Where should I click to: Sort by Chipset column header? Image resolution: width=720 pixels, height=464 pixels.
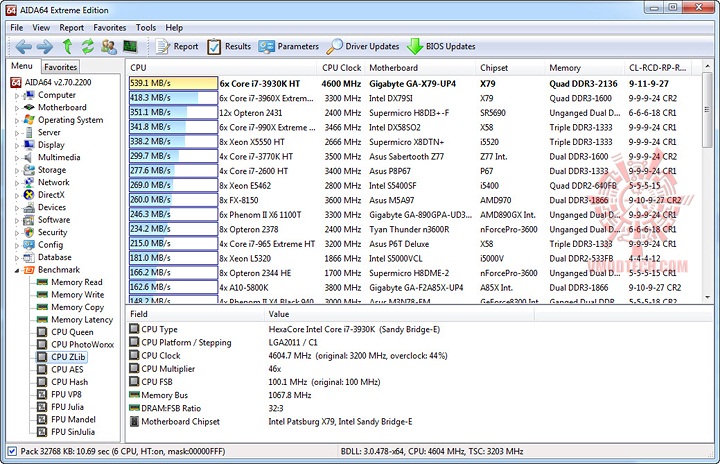[x=510, y=68]
